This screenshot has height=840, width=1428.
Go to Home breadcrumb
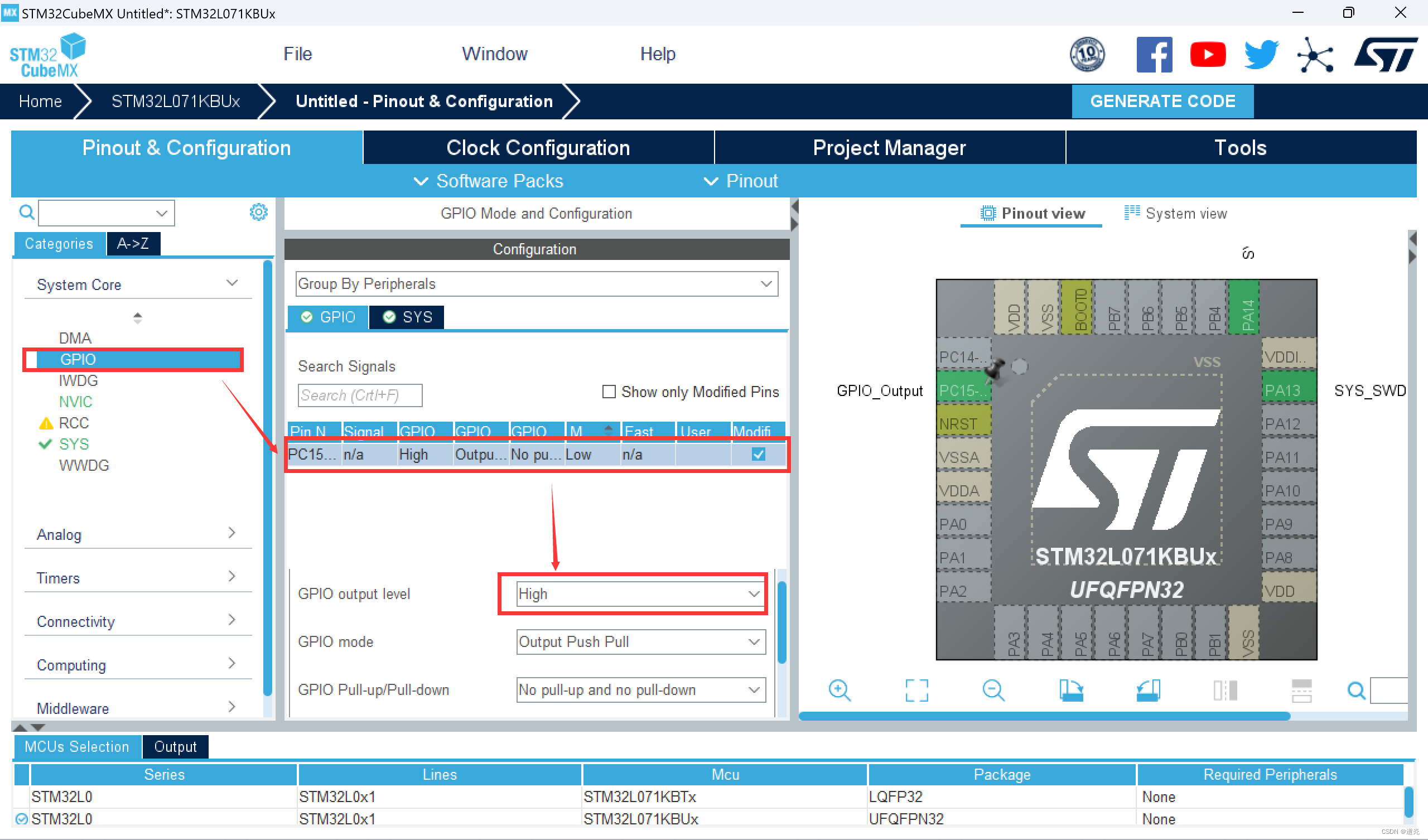tap(40, 102)
